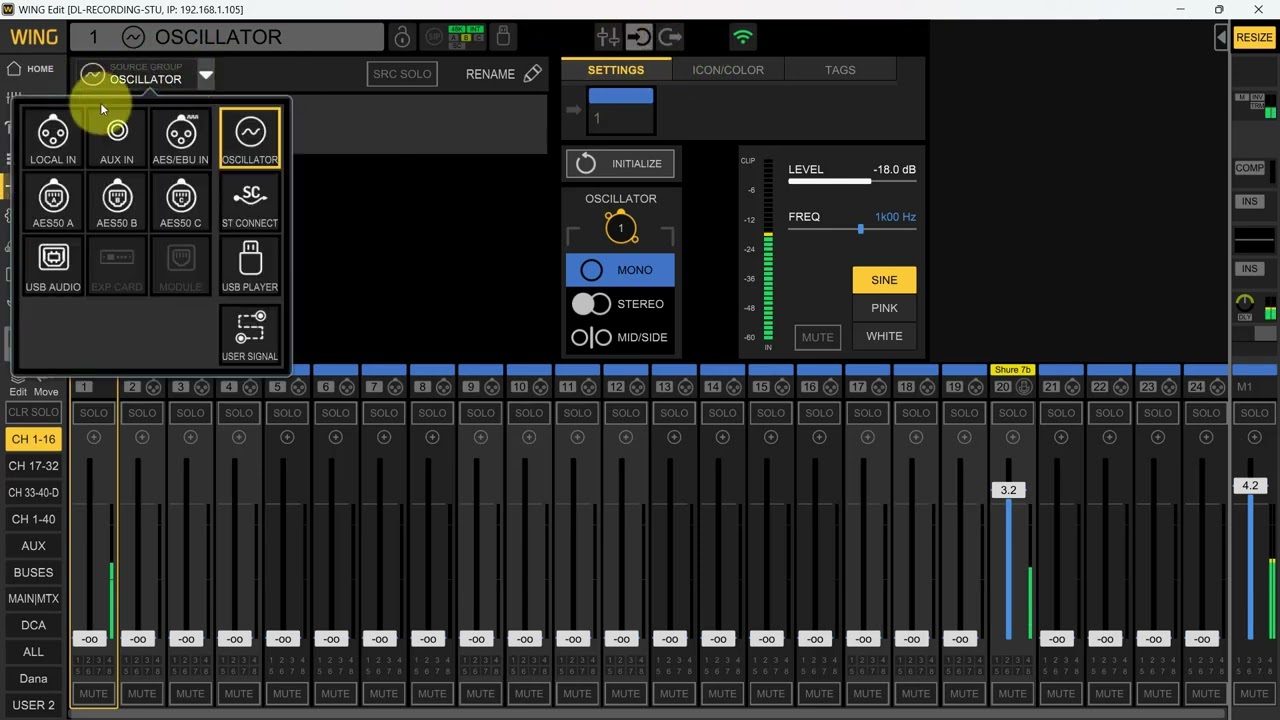This screenshot has width=1280, height=720.
Task: Select the LOCAL IN source icon
Action: [x=53, y=139]
